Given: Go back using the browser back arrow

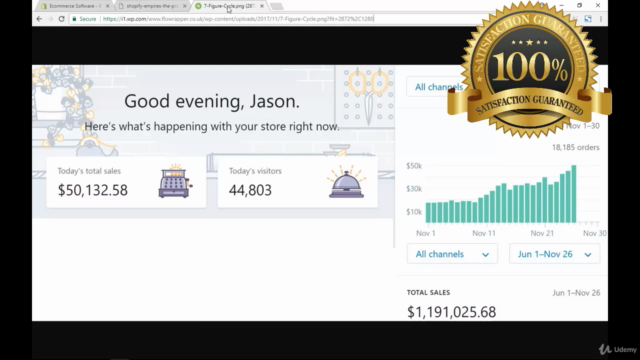Looking at the screenshot, I should (39, 19).
